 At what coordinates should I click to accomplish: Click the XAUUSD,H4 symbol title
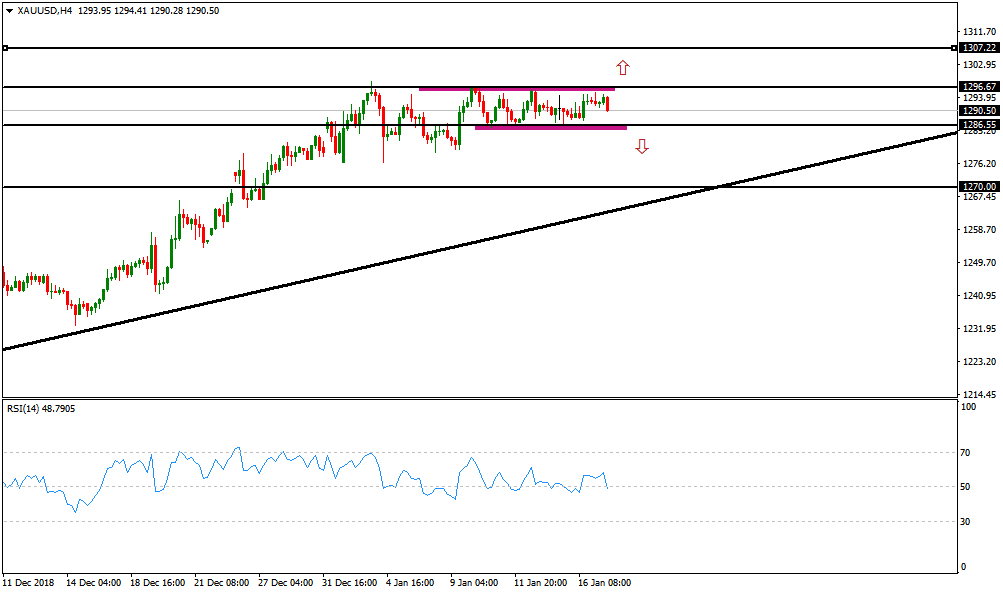point(51,10)
